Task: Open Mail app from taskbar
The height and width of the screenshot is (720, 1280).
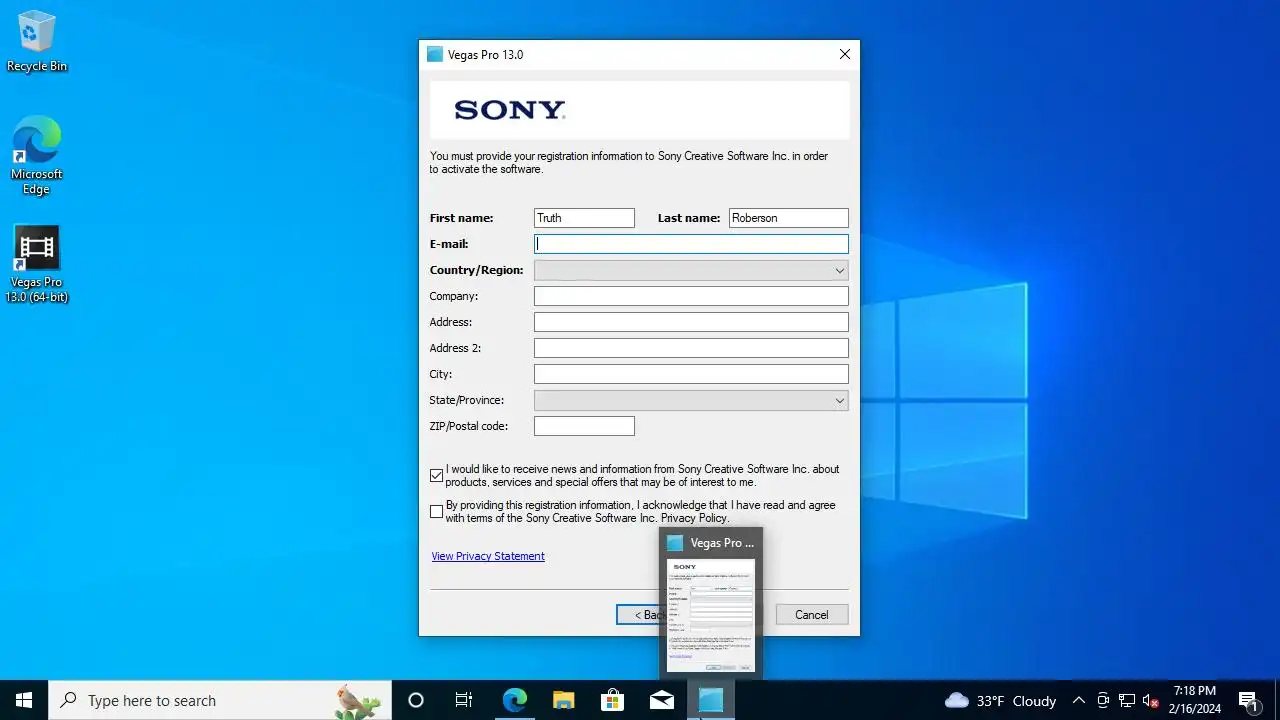Action: [x=661, y=700]
